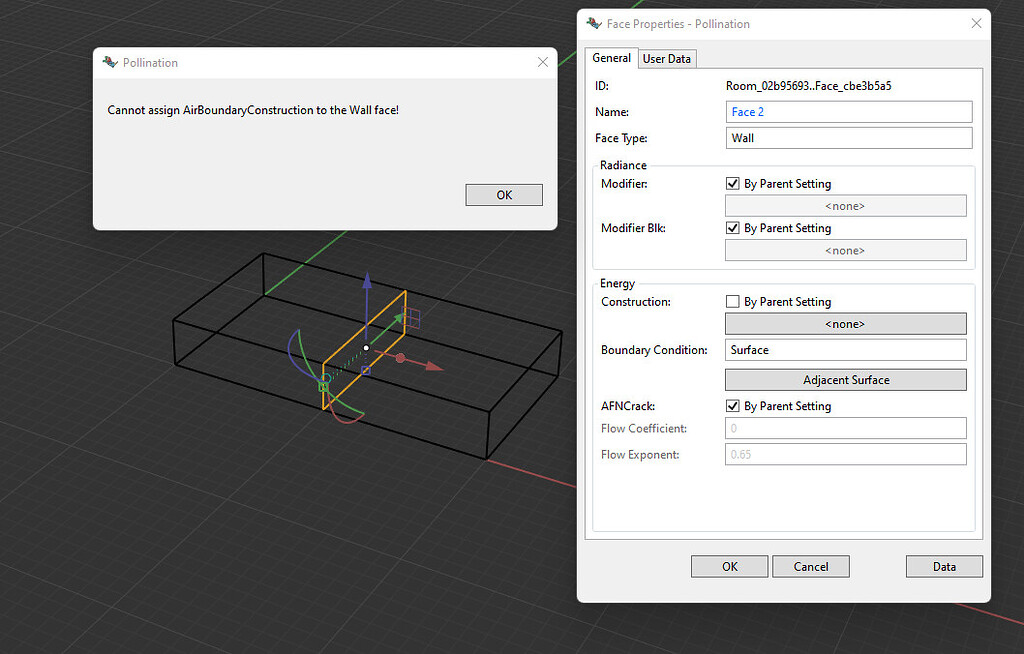The height and width of the screenshot is (654, 1024).
Task: Open the Modifier none selector
Action: (x=845, y=205)
